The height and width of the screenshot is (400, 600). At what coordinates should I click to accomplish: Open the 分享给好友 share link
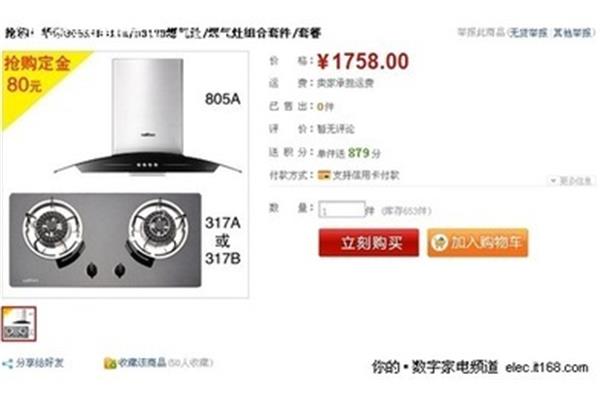[x=39, y=363]
